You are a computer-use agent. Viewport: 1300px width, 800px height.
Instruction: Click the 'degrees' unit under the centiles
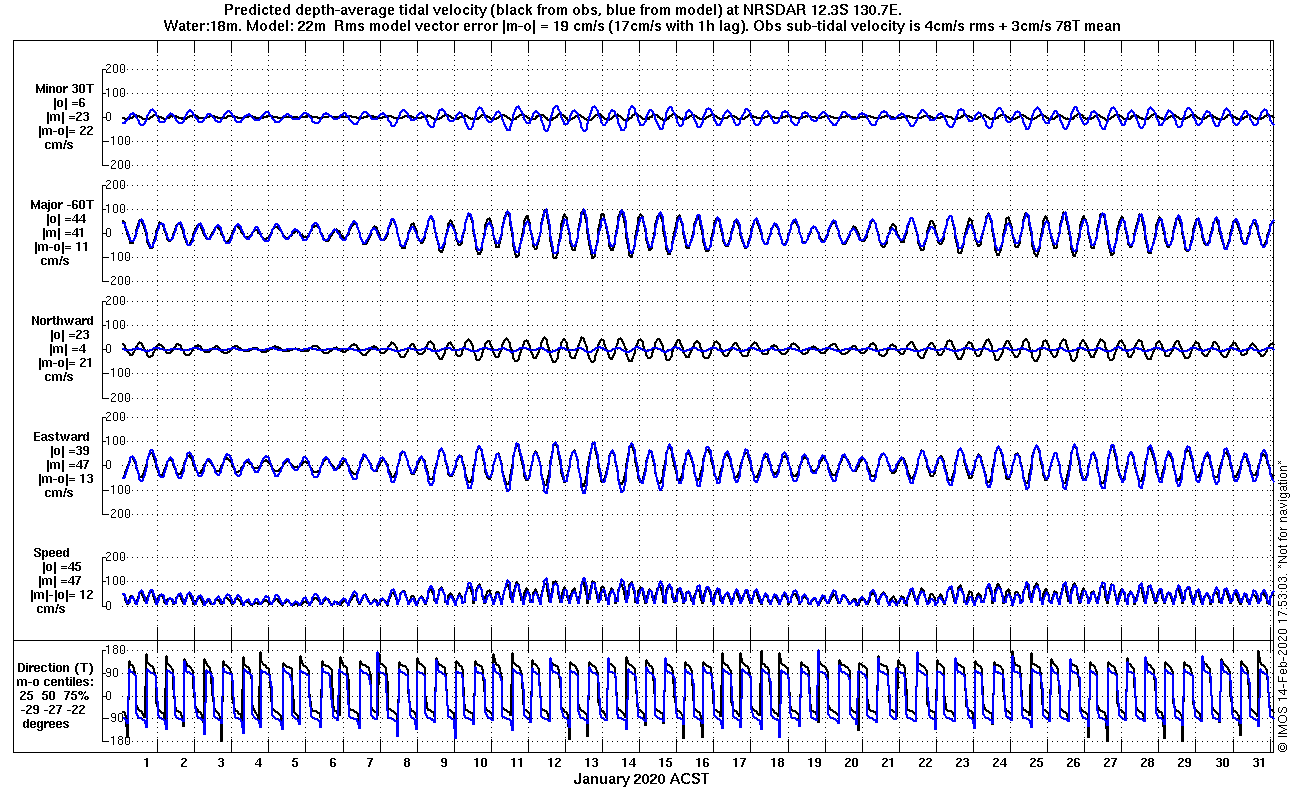pos(46,723)
